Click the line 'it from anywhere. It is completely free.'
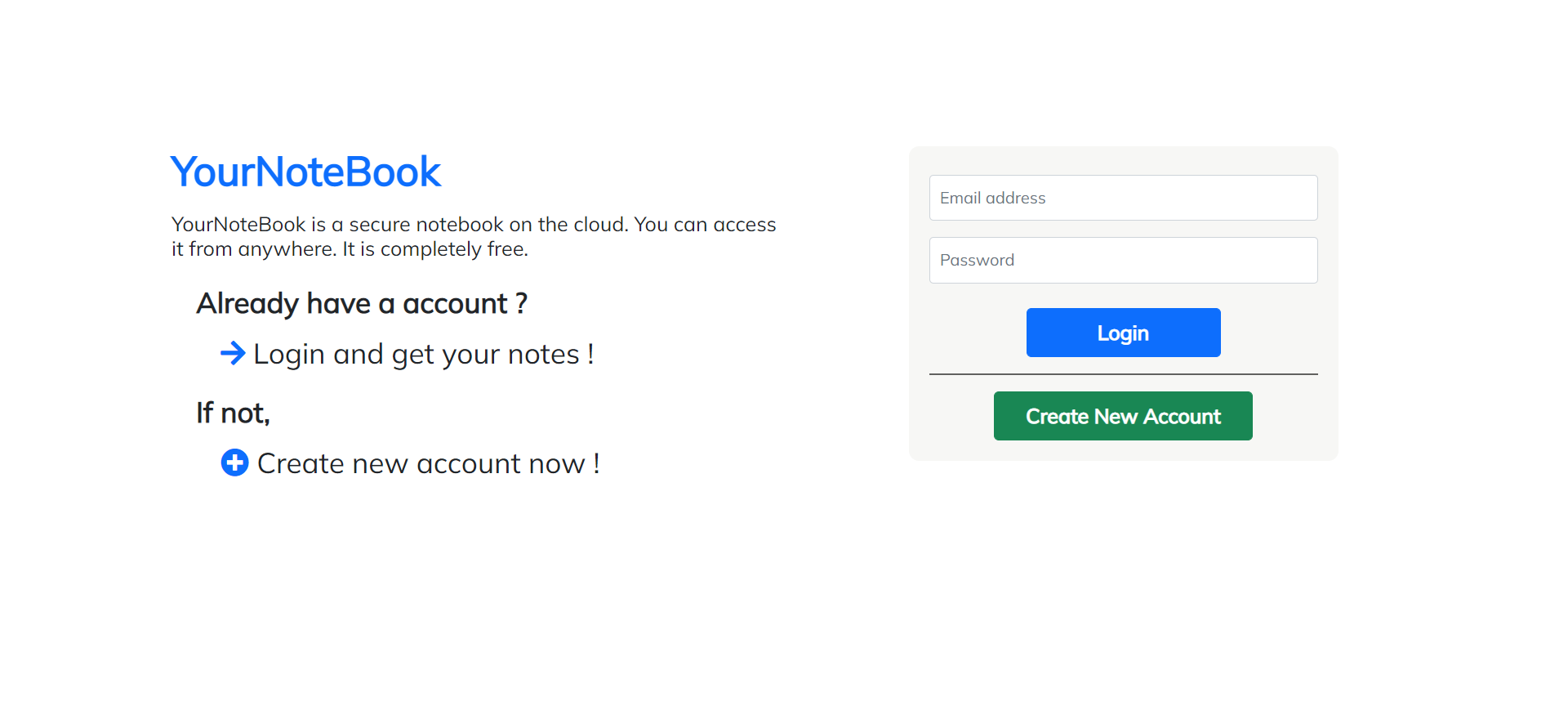Screen dimensions: 1568x724 pyautogui.click(x=350, y=249)
